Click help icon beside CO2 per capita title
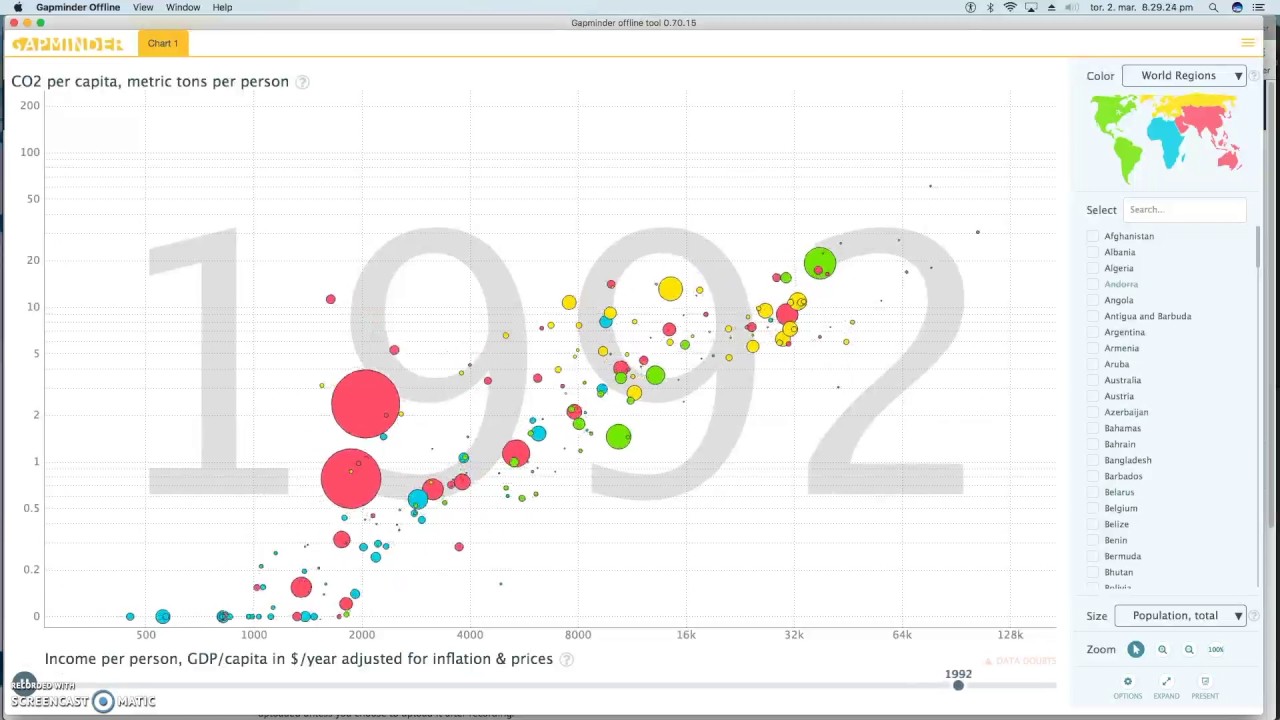Screen dimensions: 1280x720 [x=302, y=82]
